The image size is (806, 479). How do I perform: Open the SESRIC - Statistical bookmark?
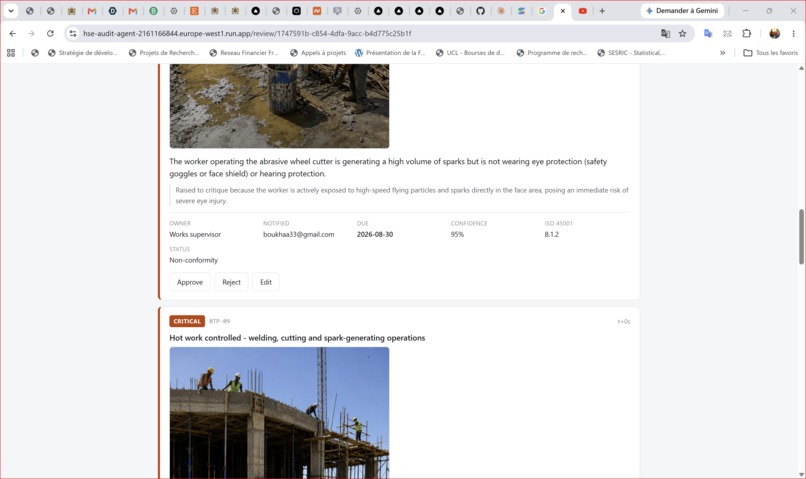tap(631, 52)
